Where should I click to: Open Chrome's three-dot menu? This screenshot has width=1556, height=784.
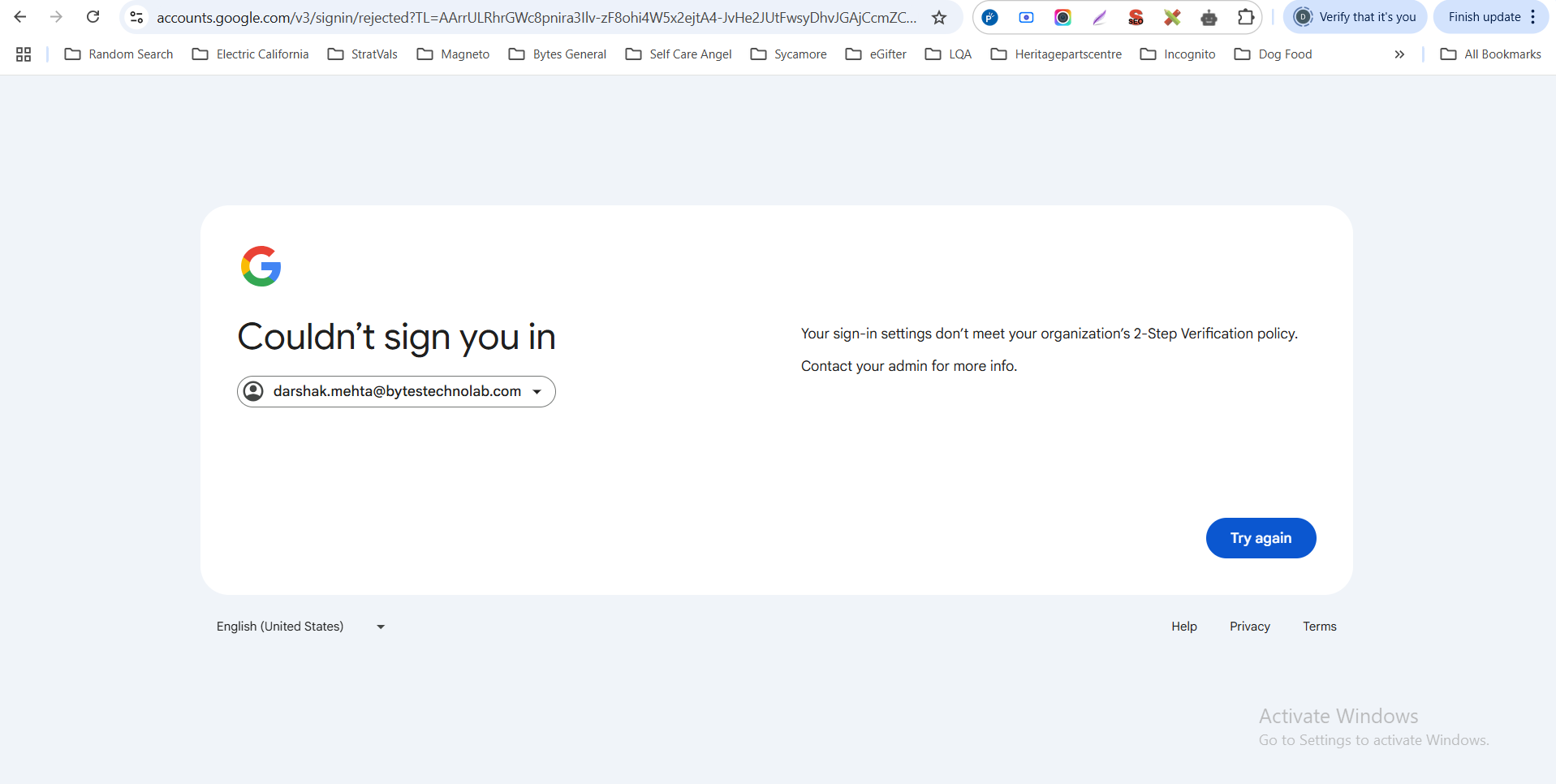1533,17
